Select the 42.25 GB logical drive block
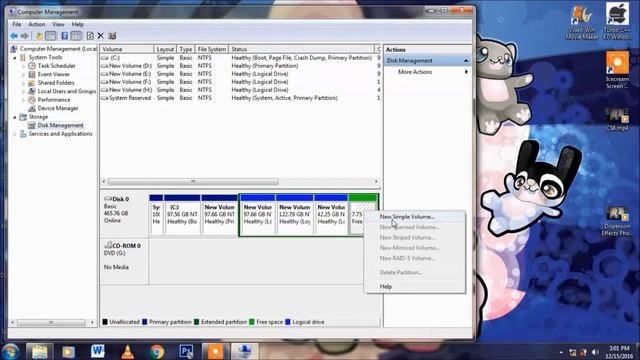 (x=331, y=215)
